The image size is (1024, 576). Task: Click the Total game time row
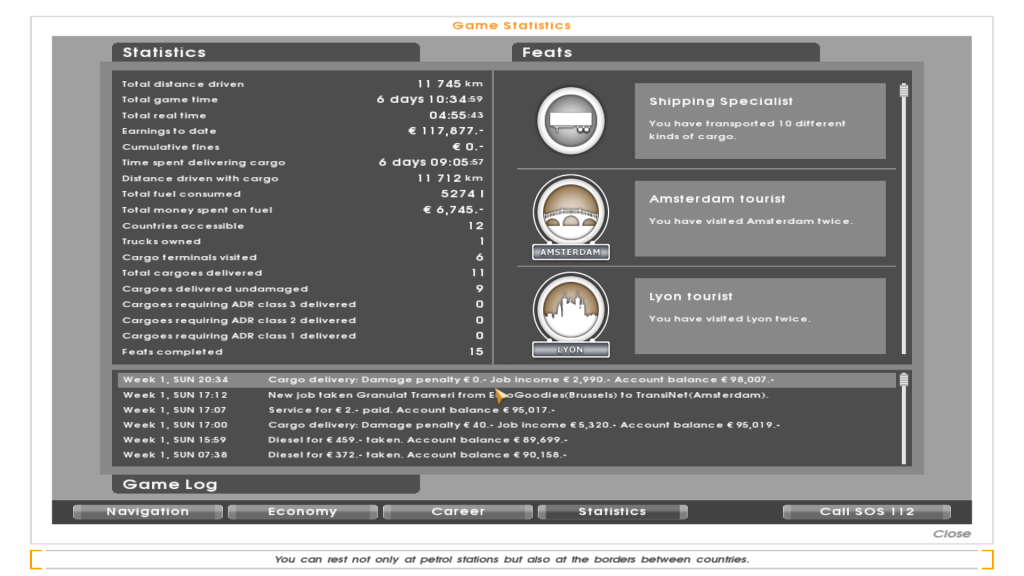pyautogui.click(x=302, y=100)
